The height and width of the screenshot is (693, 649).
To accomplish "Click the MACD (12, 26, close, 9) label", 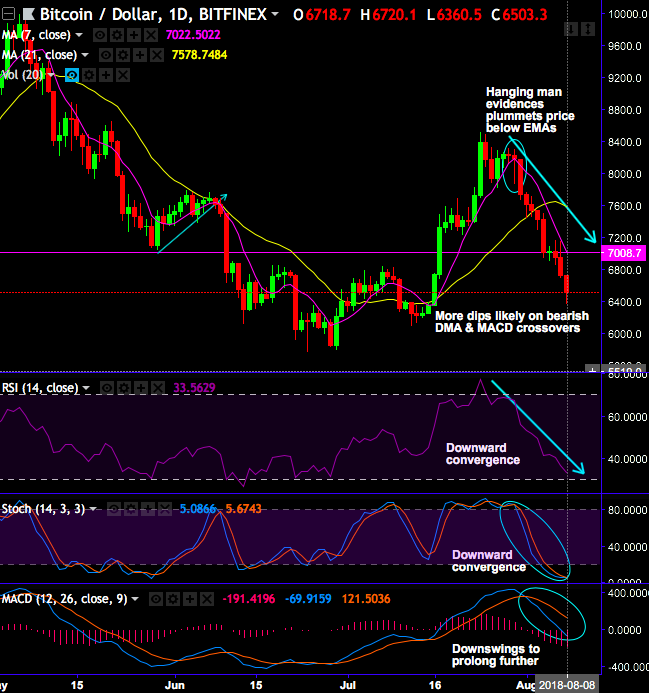I will click(x=65, y=599).
